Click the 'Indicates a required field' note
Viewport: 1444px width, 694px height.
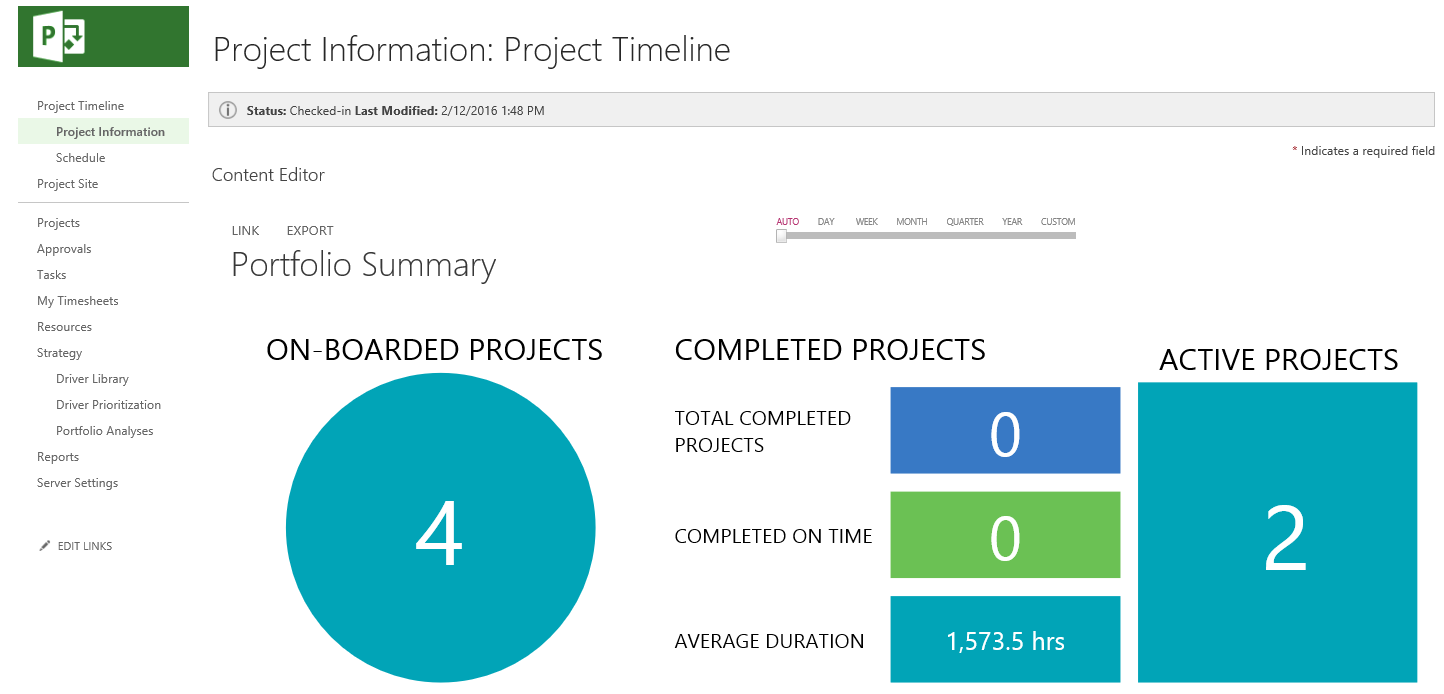pyautogui.click(x=1363, y=151)
